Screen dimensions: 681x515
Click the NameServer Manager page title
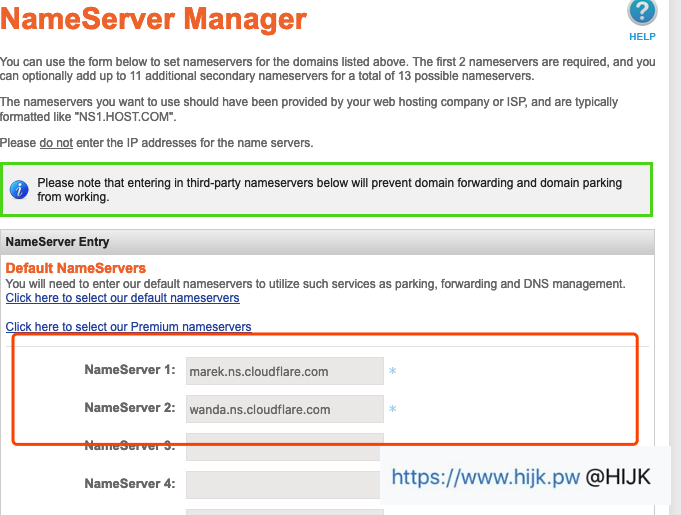tap(154, 19)
